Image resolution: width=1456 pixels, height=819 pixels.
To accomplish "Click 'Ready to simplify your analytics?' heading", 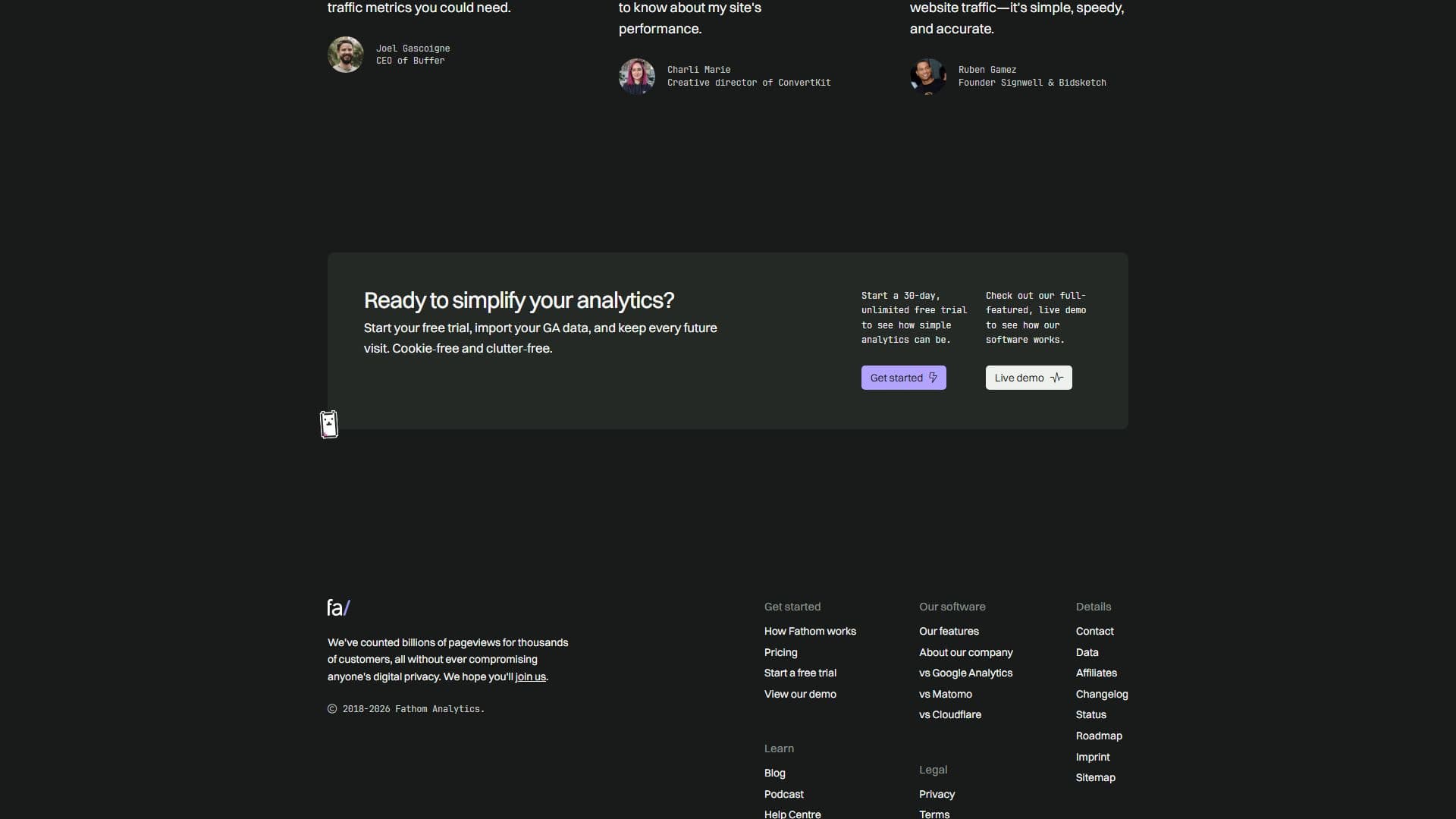I will click(x=519, y=300).
